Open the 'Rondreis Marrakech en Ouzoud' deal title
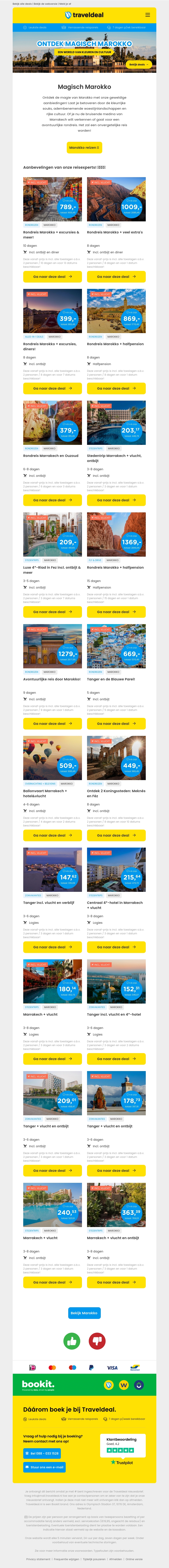This screenshot has width=169, height=1568. pyautogui.click(x=50, y=455)
